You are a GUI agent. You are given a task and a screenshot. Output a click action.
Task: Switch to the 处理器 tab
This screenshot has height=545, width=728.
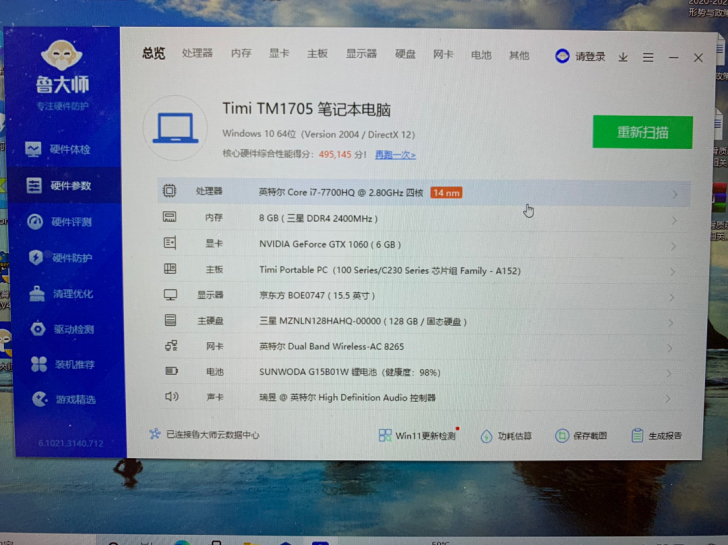197,53
